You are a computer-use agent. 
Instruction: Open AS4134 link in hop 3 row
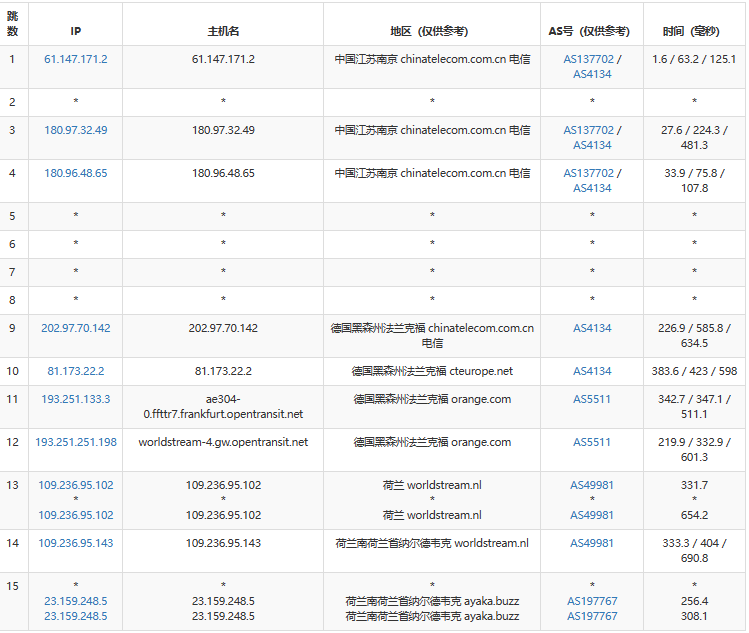point(592,145)
